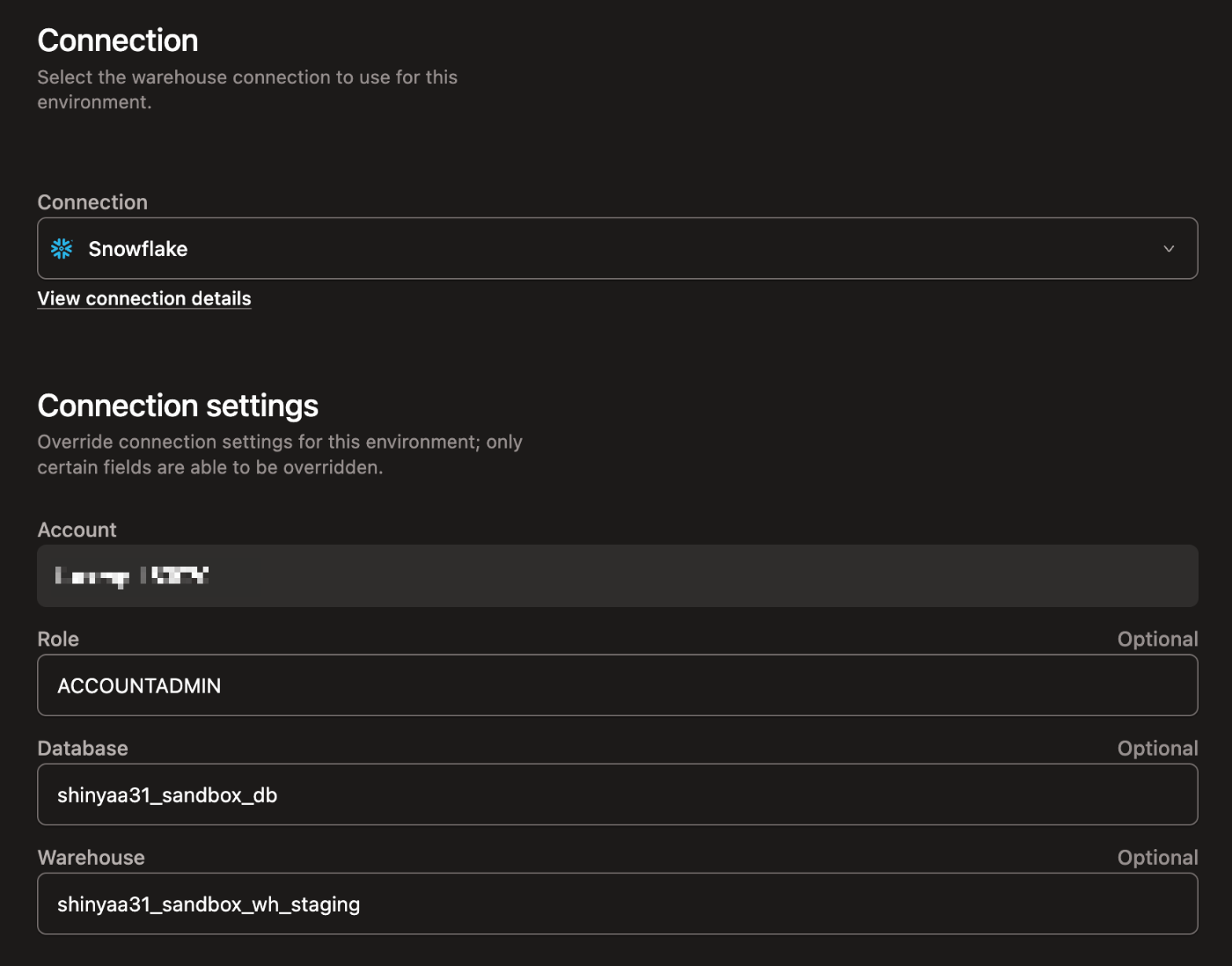1232x966 pixels.
Task: Click the Account field label
Action: (x=77, y=531)
